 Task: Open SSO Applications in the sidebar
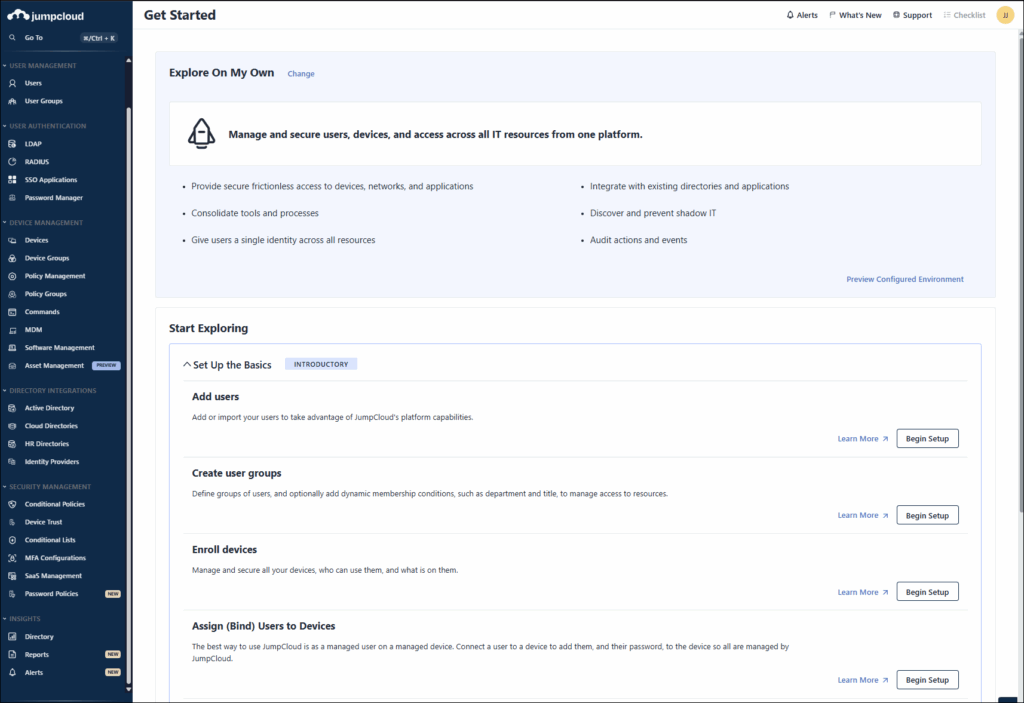point(51,180)
